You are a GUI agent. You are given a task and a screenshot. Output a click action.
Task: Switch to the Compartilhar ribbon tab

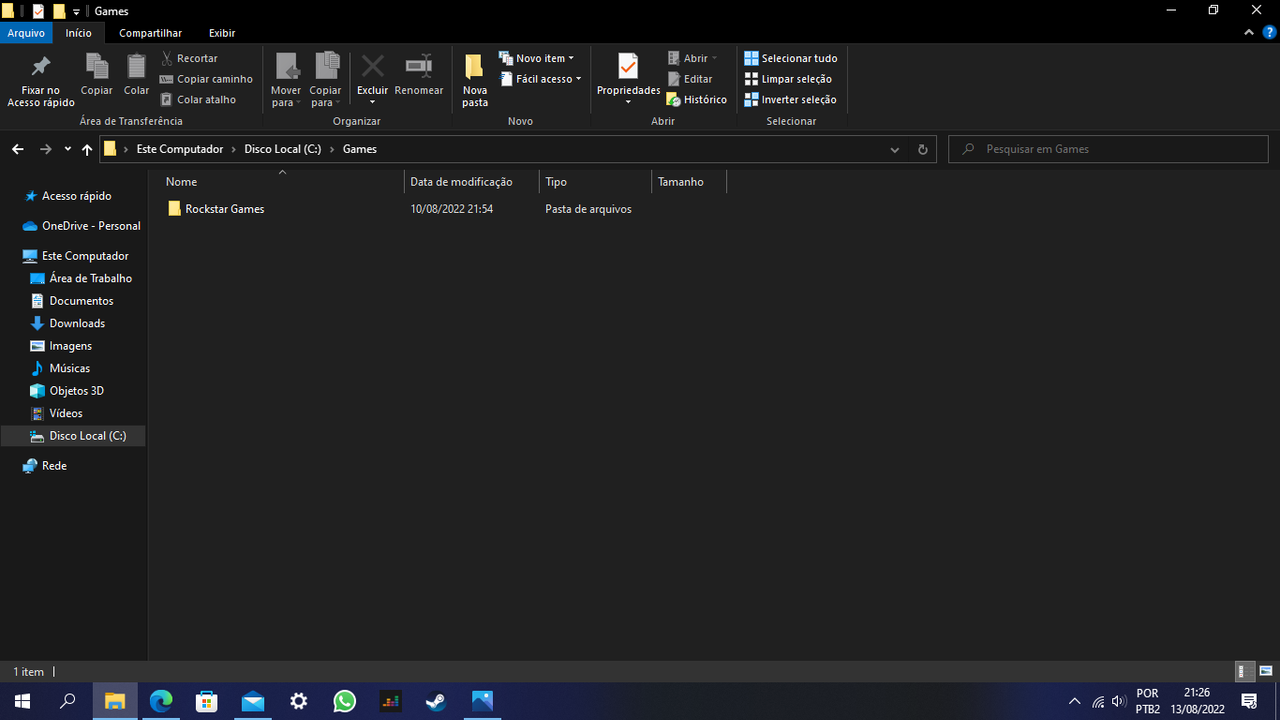point(150,33)
